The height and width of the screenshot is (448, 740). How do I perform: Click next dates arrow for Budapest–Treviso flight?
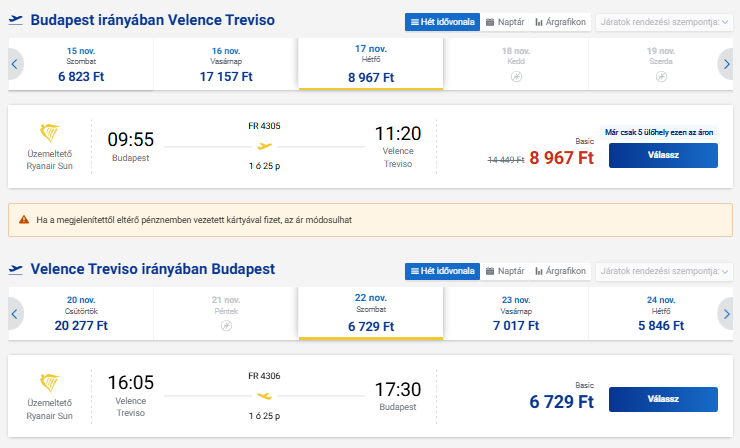pyautogui.click(x=726, y=65)
